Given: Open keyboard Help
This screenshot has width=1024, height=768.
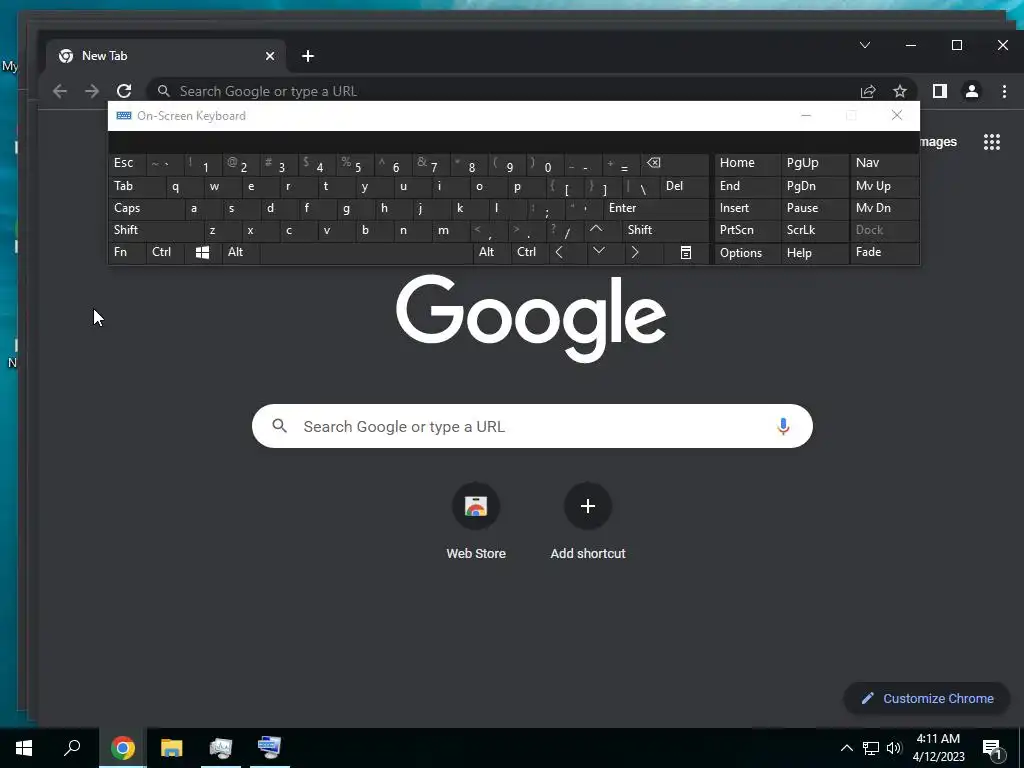Looking at the screenshot, I should [x=814, y=253].
